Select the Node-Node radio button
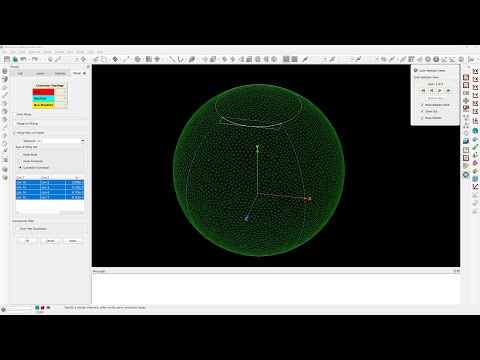The image size is (480, 360). pos(20,155)
